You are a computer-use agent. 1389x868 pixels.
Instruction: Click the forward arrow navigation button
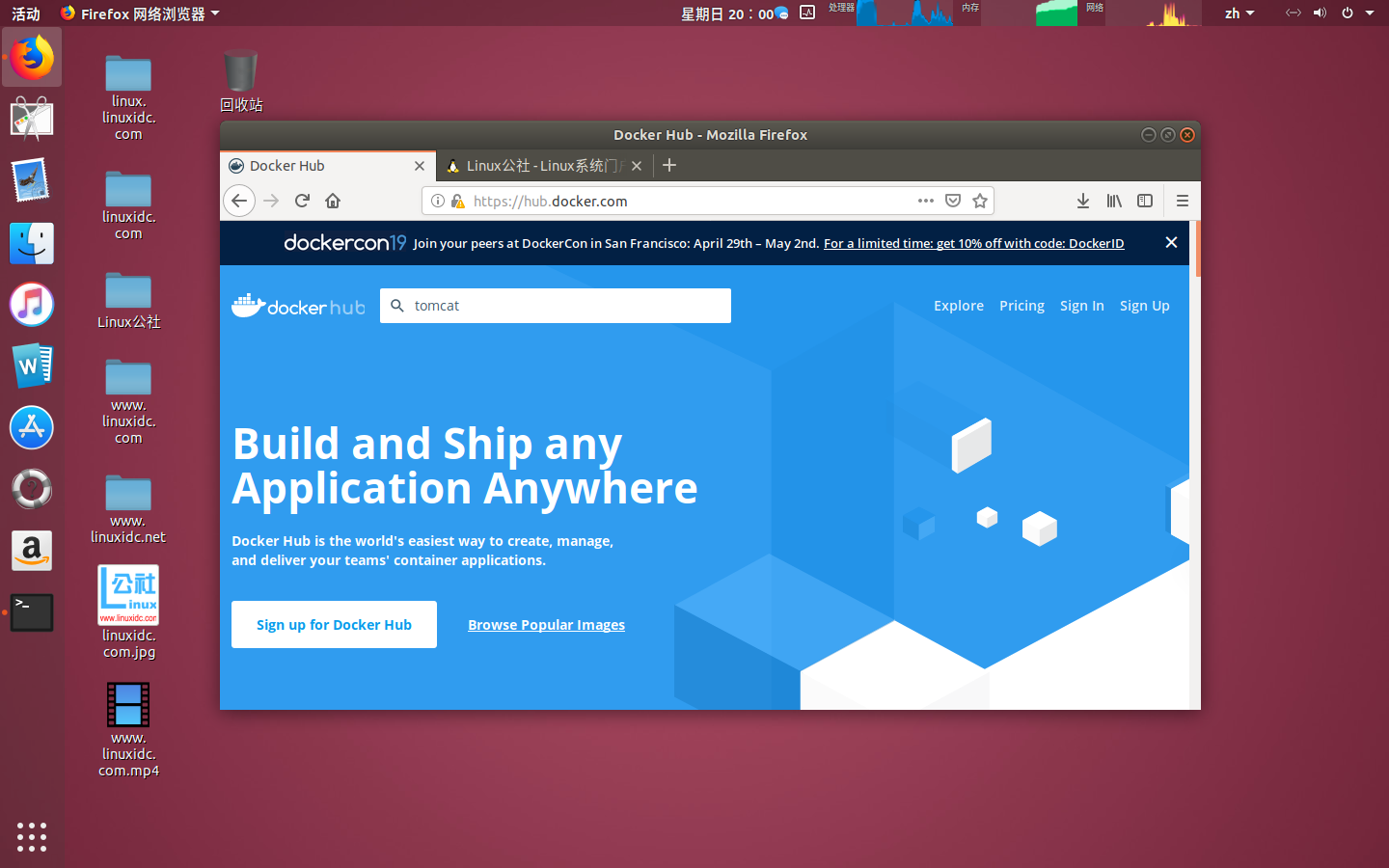pyautogui.click(x=271, y=201)
